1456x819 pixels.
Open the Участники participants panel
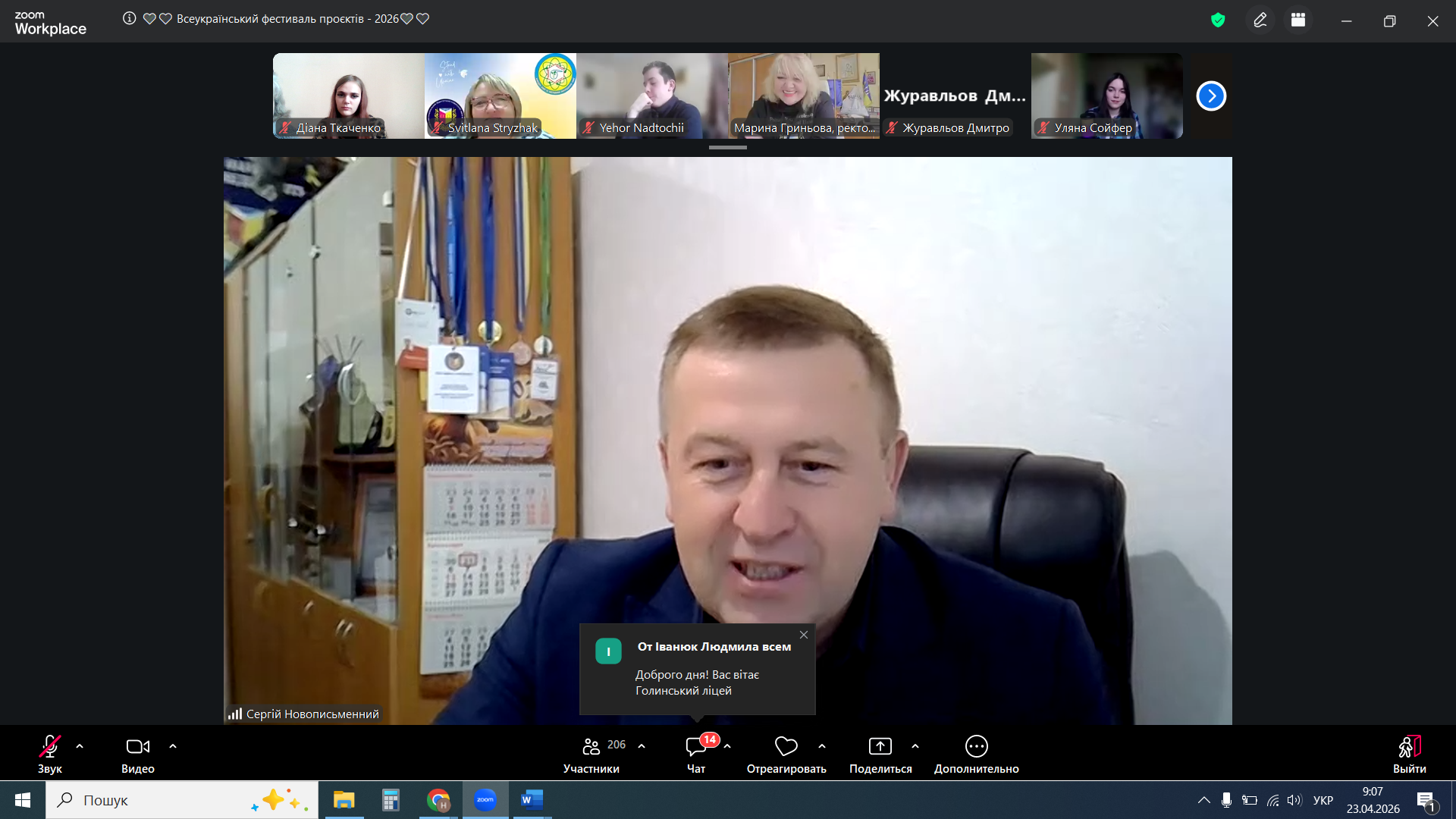[591, 754]
